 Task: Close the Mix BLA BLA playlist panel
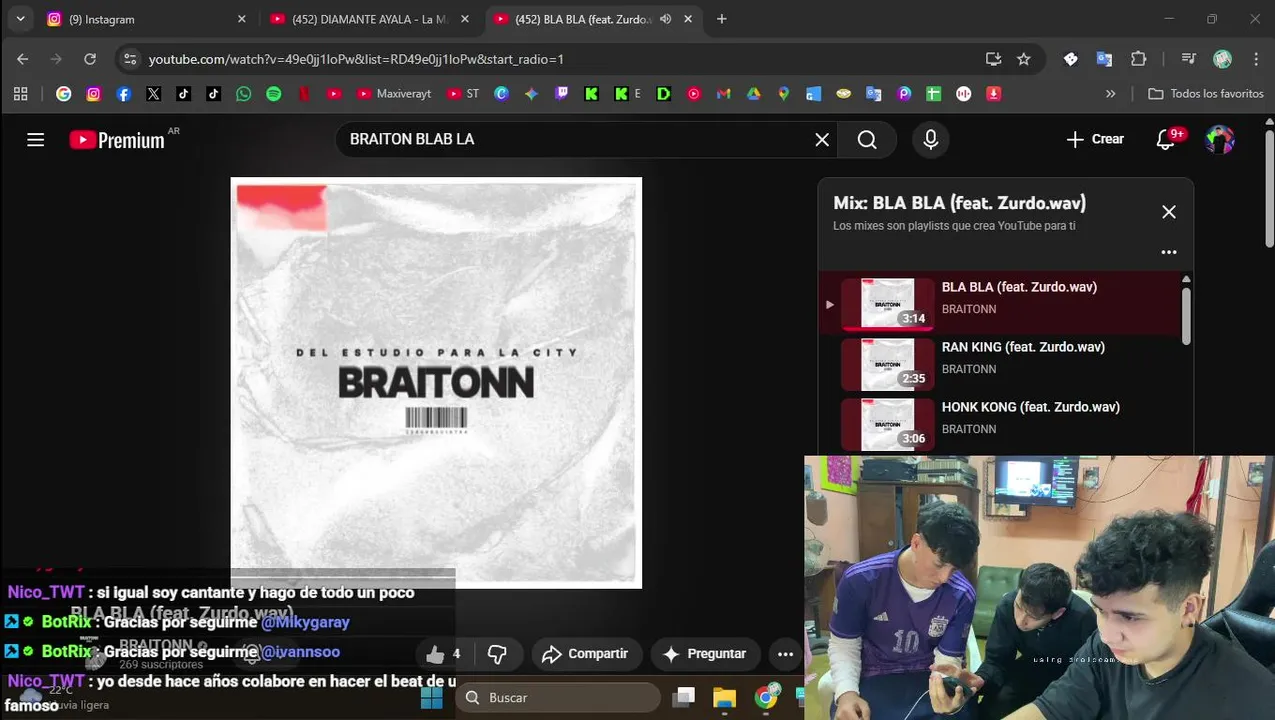coord(1169,212)
